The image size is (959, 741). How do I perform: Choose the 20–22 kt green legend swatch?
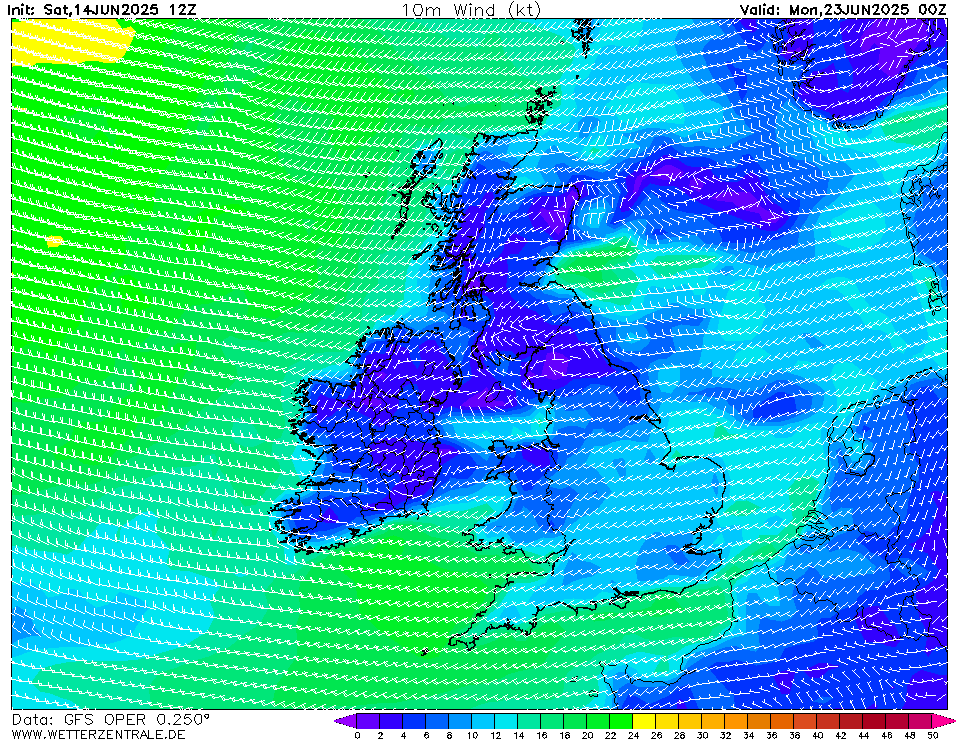pyautogui.click(x=599, y=720)
